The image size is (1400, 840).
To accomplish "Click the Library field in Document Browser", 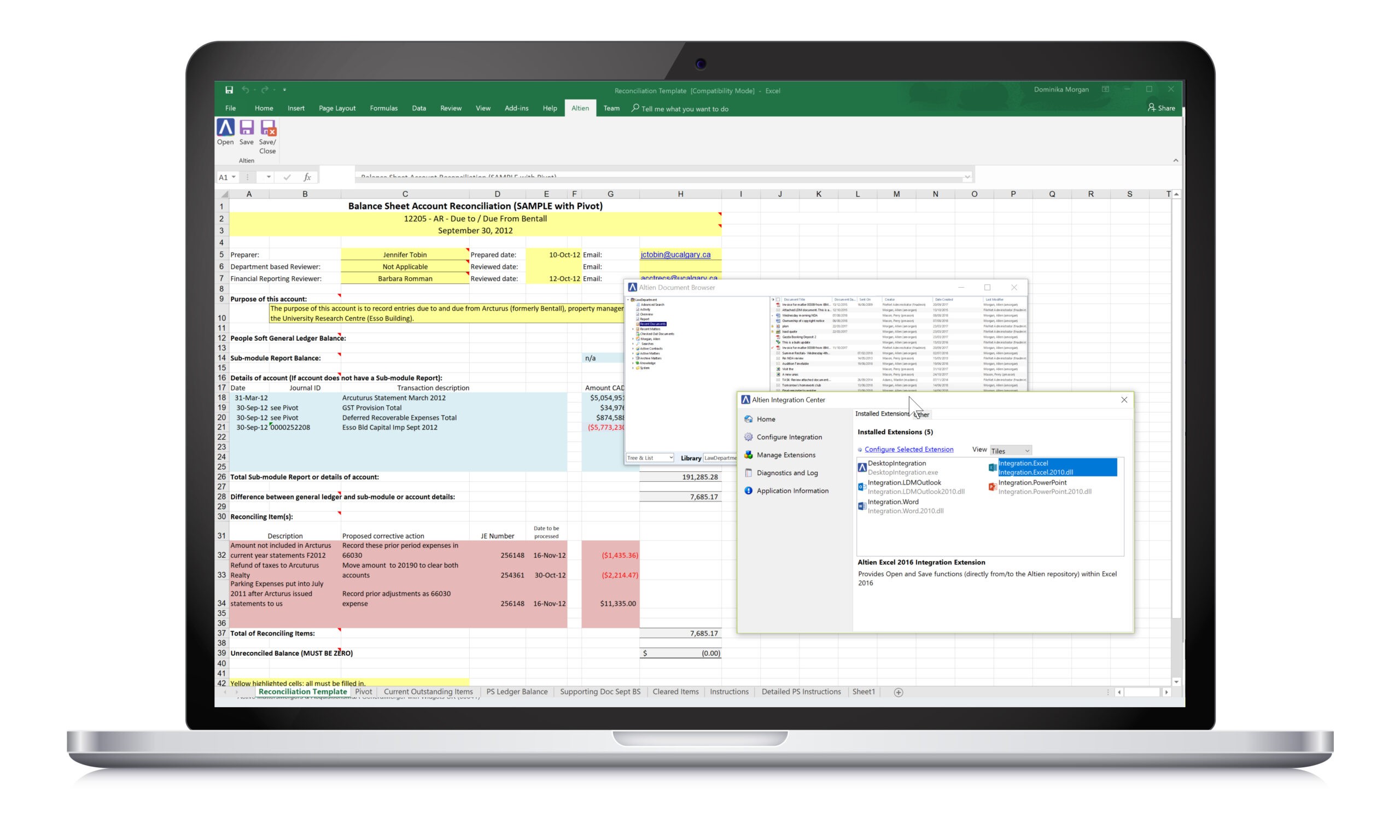I will (720, 458).
